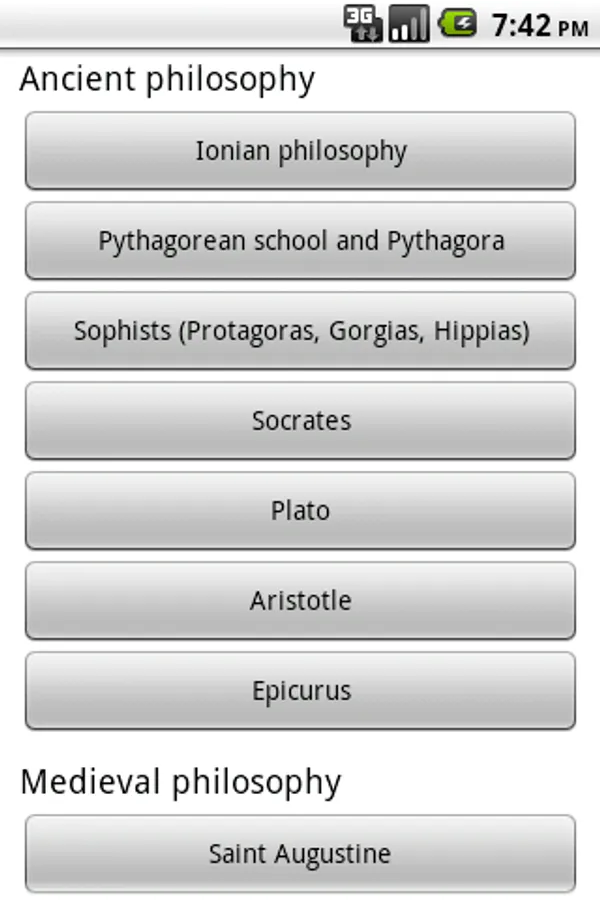Tap the word Gorgias in the Sophists button
600x900 pixels.
pyautogui.click(x=377, y=331)
